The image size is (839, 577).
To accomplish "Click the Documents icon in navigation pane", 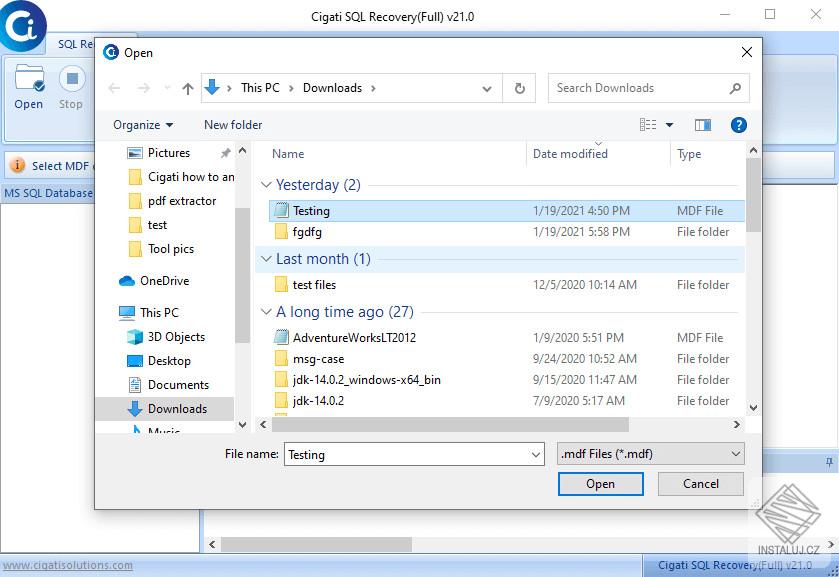I will tap(135, 385).
